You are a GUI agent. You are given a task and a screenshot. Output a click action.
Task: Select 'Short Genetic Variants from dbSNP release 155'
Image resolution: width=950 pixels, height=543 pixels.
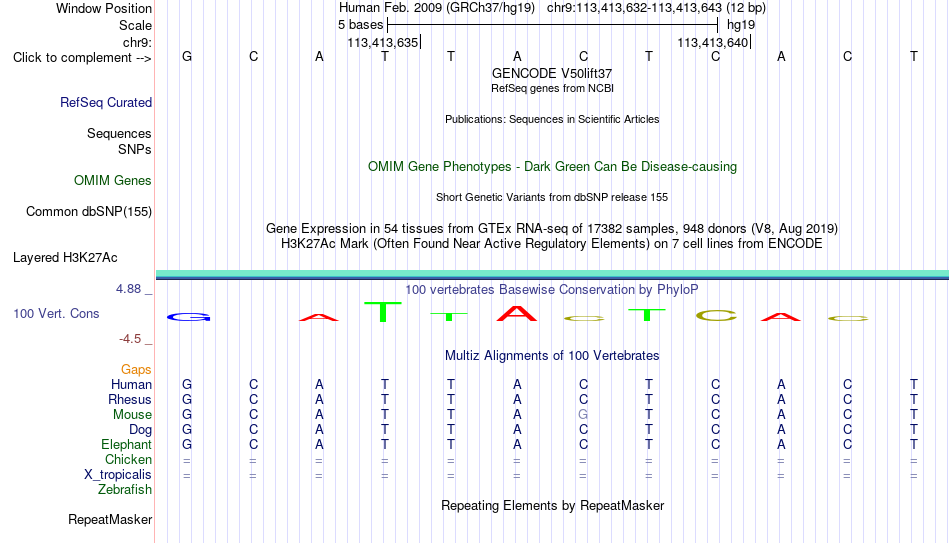point(552,198)
